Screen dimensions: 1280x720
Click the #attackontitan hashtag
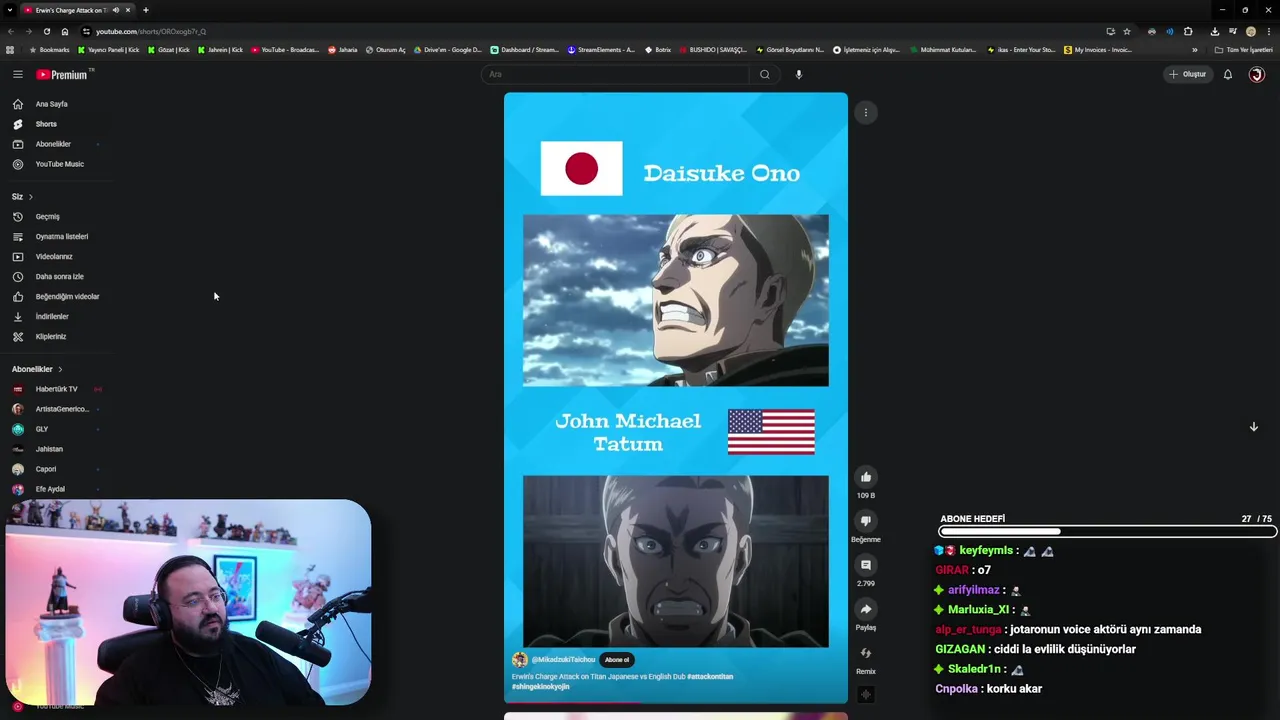coord(710,676)
